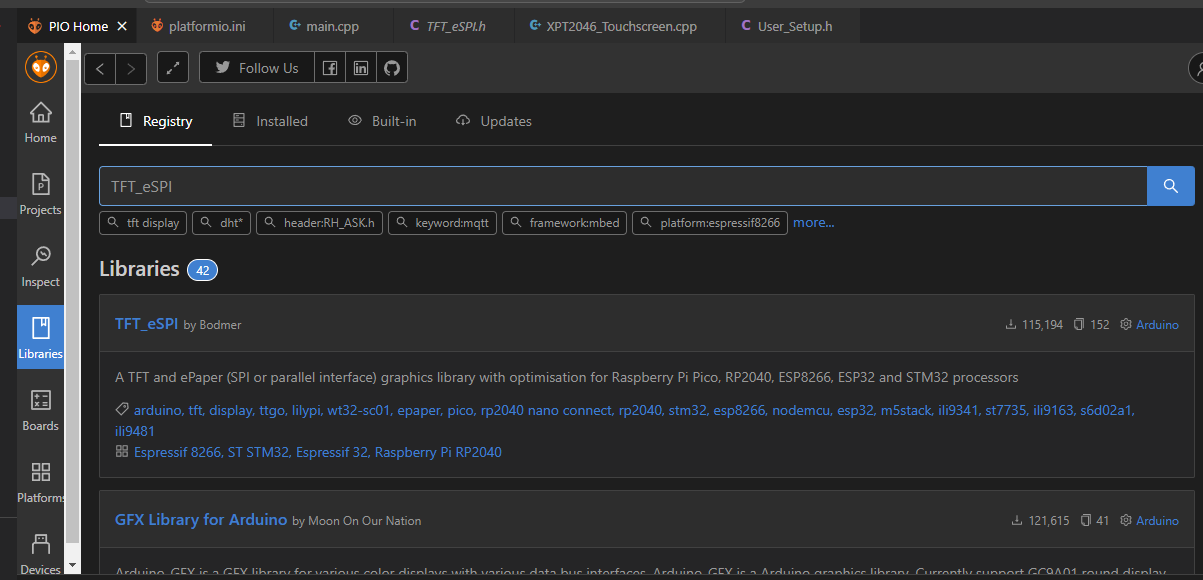The image size is (1203, 580).
Task: Click the 'arduino' tag link
Action: [158, 410]
